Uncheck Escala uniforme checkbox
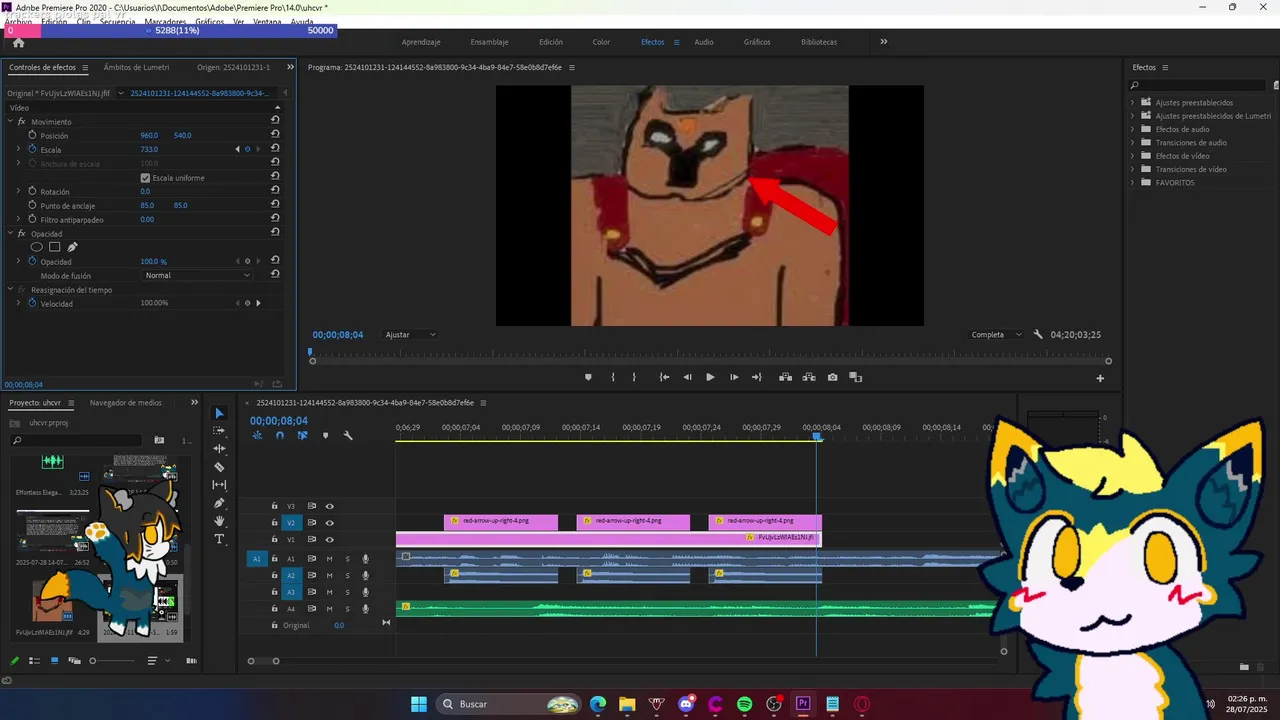Image resolution: width=1280 pixels, height=720 pixels. tap(145, 178)
